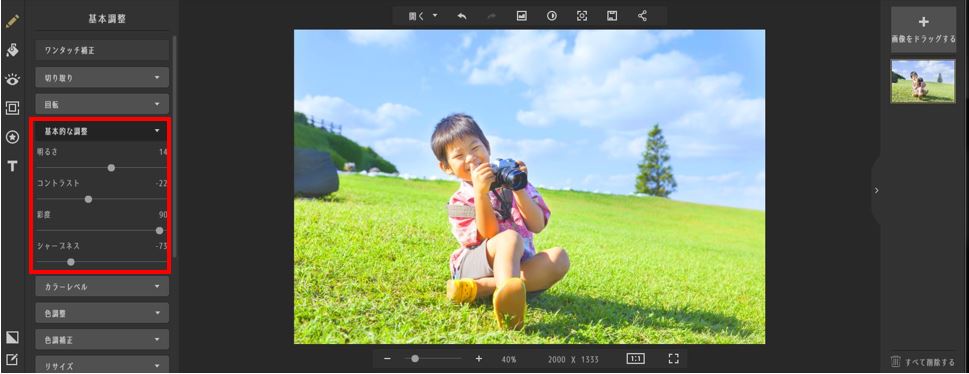Click the コントラスト slider handle
This screenshot has width=969, height=374.
tap(88, 199)
